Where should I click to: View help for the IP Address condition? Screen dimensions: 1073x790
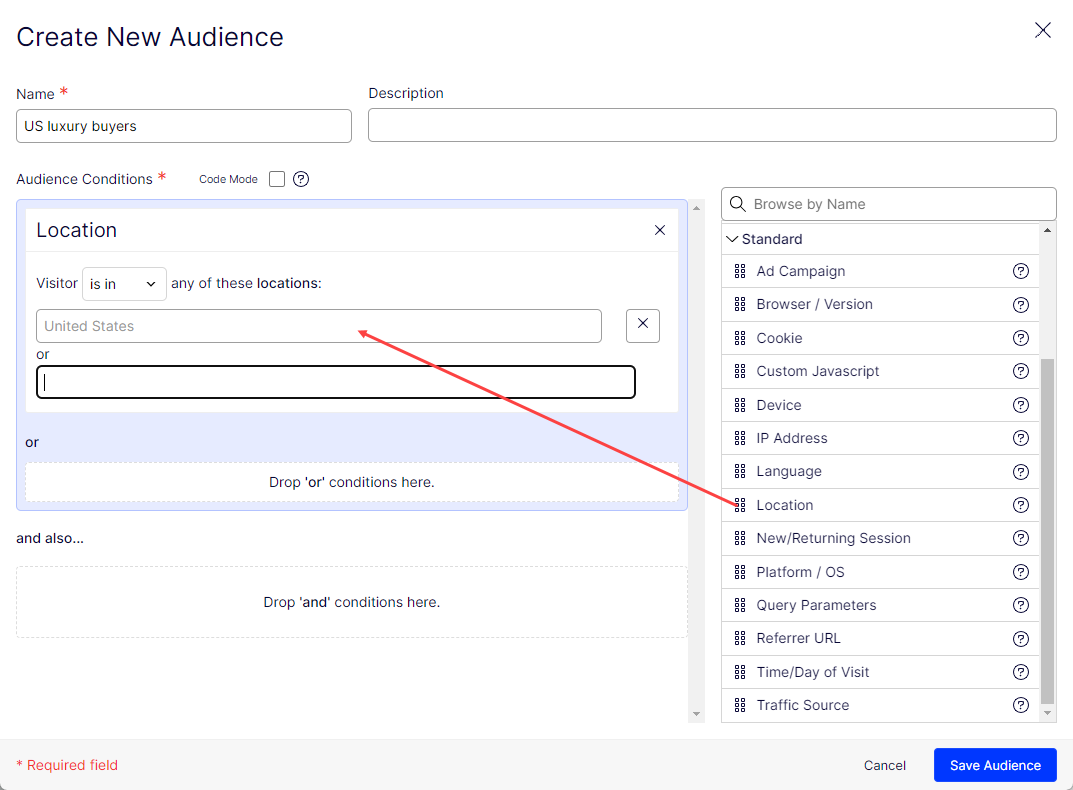tap(1020, 438)
